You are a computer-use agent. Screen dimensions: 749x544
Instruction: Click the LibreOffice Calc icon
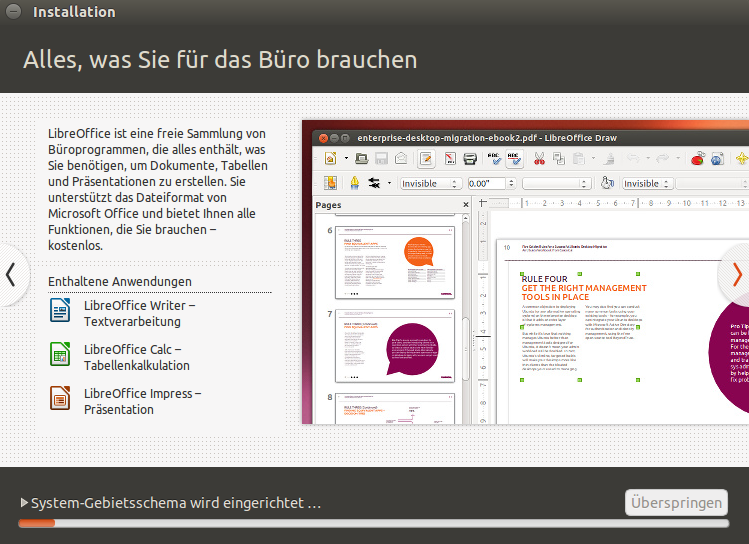(60, 354)
